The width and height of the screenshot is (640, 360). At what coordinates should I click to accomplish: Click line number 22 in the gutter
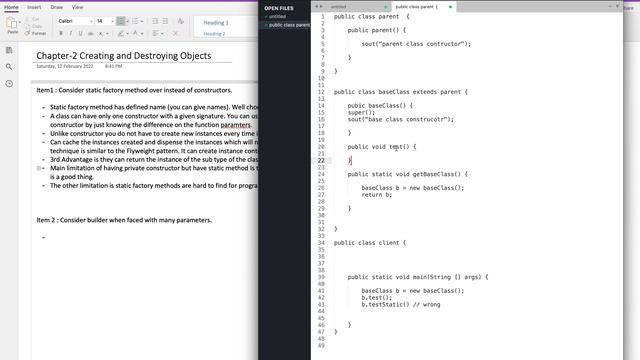coord(321,160)
